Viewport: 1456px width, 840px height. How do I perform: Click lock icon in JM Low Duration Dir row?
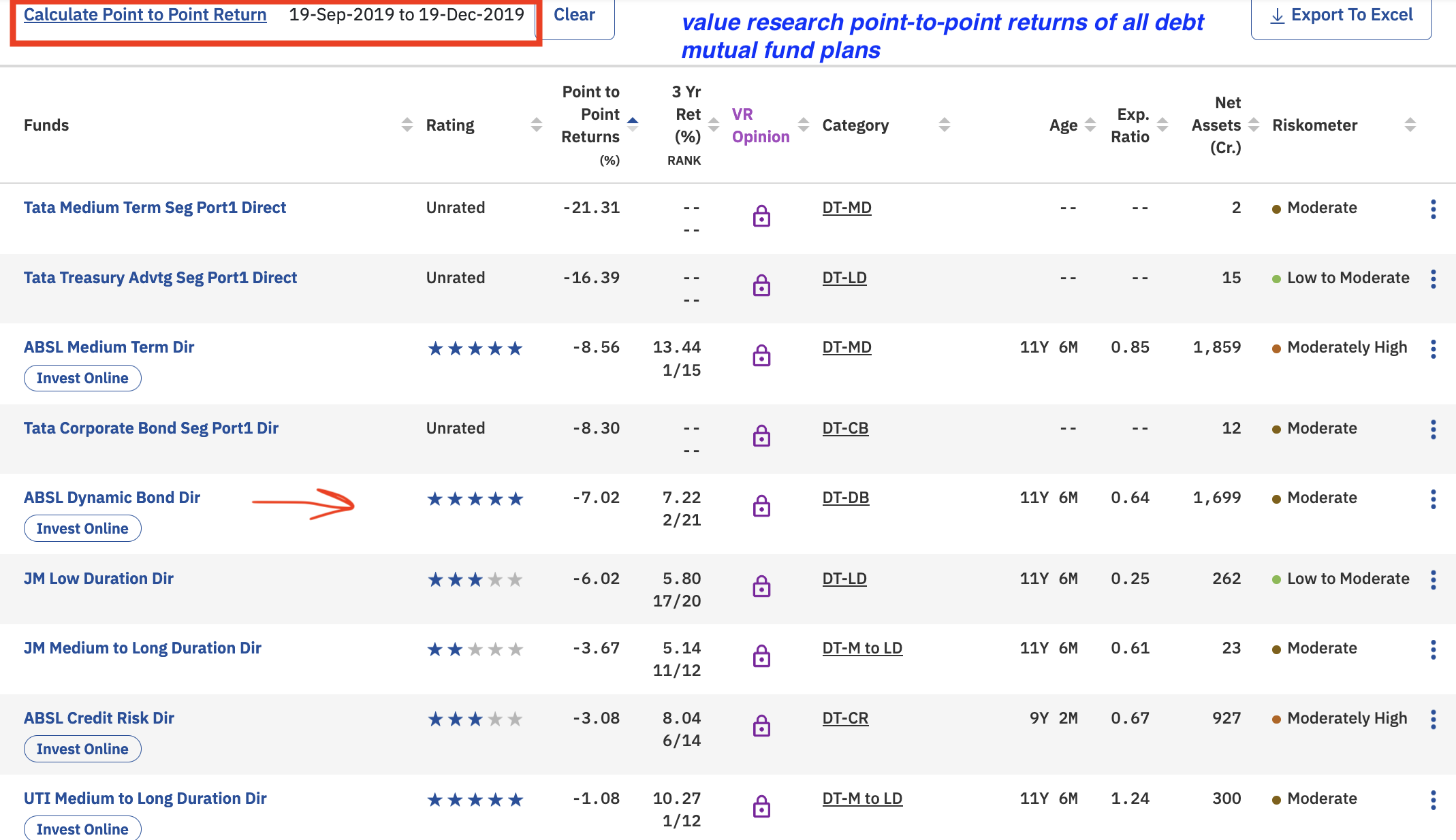761,586
